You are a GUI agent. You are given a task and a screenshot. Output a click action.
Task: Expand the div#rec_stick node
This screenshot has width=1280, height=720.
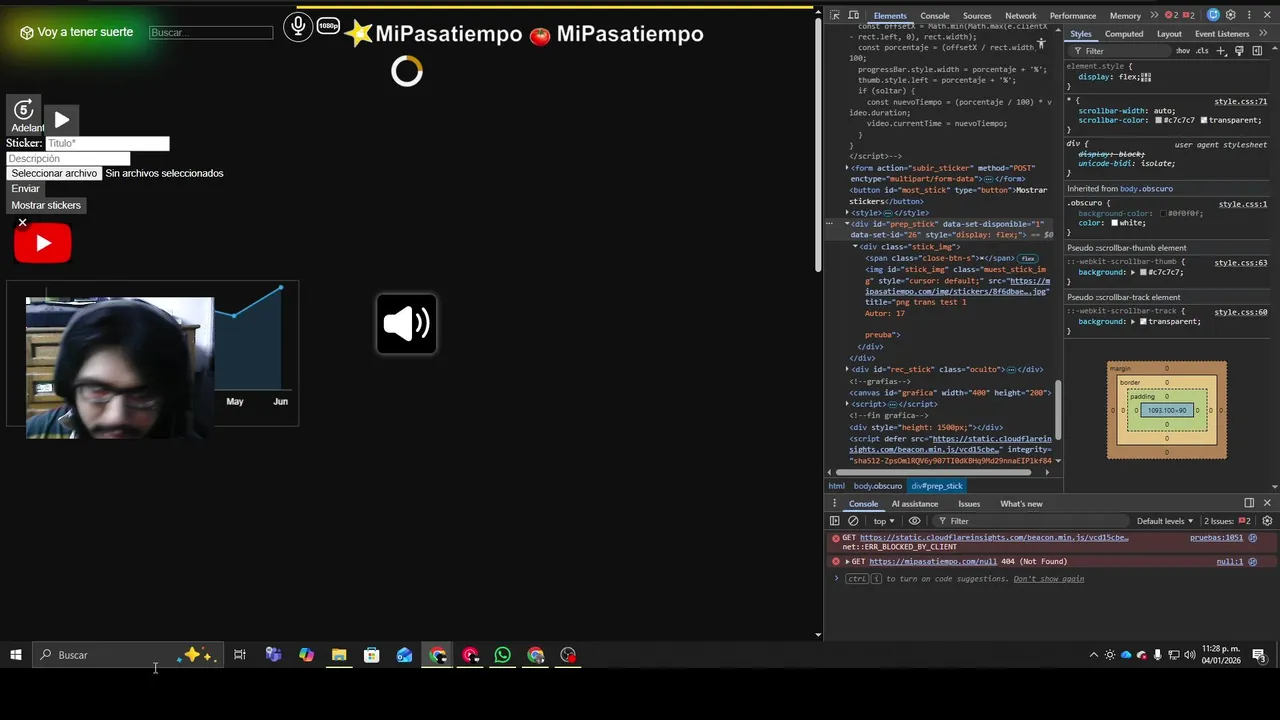click(x=847, y=369)
